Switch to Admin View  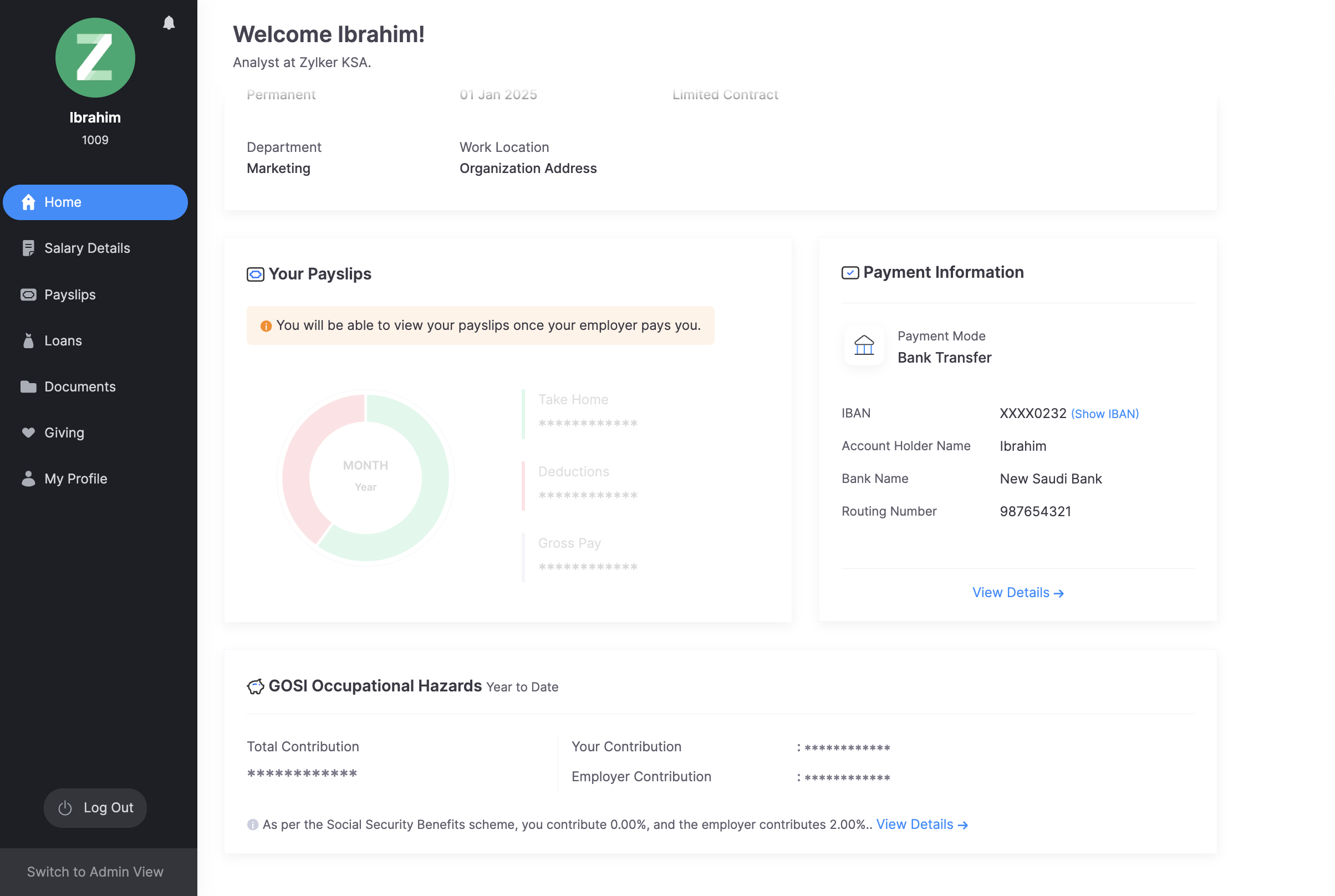(x=95, y=872)
